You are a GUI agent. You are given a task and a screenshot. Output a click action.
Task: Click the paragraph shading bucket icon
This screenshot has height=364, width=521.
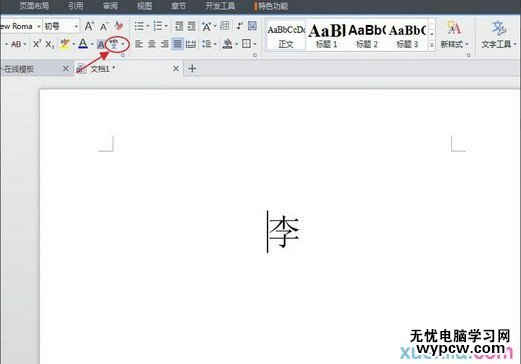[x=228, y=44]
